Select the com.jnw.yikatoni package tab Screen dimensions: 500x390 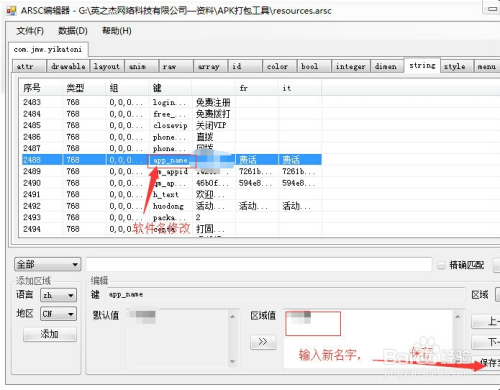[x=48, y=49]
